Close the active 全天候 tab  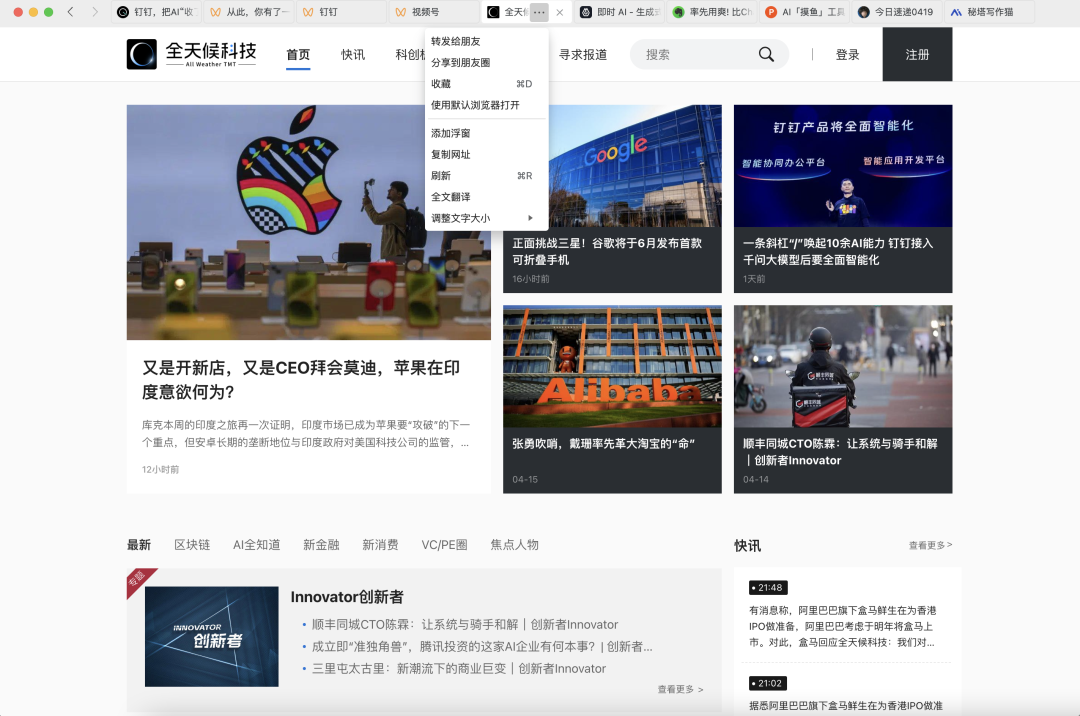point(559,12)
